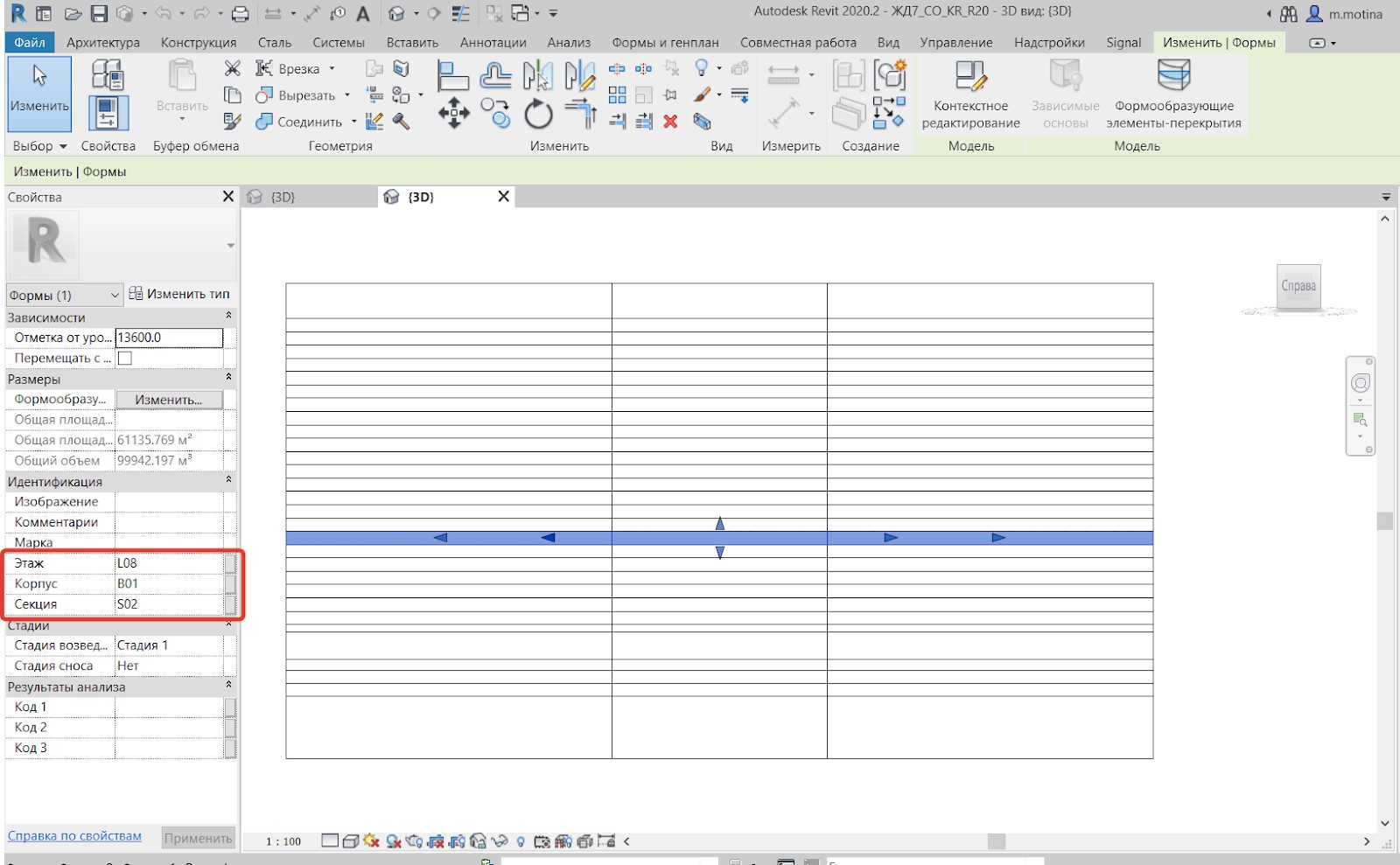This screenshot has width=1400, height=865.
Task: Click the Visual Style icon in view bar
Action: (x=351, y=841)
